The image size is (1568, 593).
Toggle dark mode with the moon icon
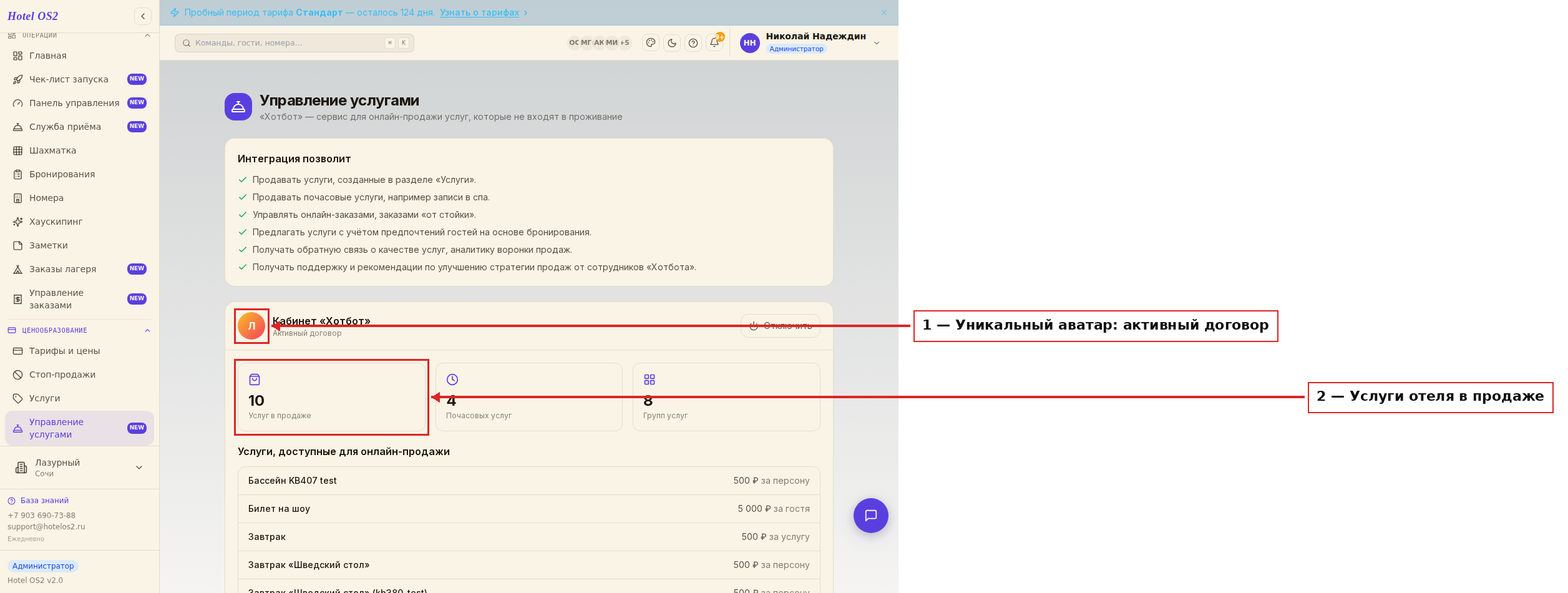tap(672, 43)
